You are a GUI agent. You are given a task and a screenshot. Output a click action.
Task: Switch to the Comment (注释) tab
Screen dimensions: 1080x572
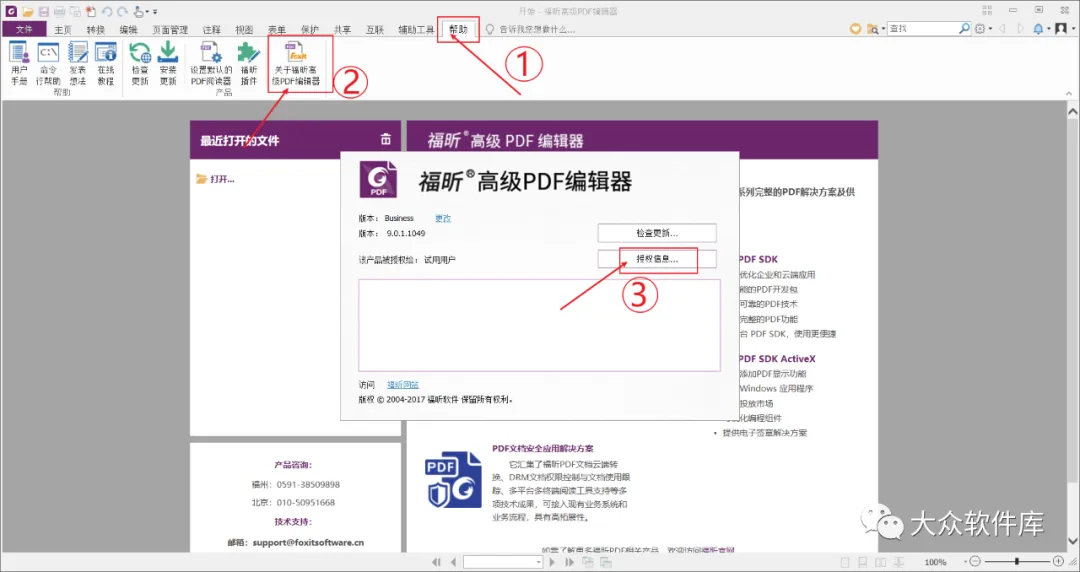point(211,30)
